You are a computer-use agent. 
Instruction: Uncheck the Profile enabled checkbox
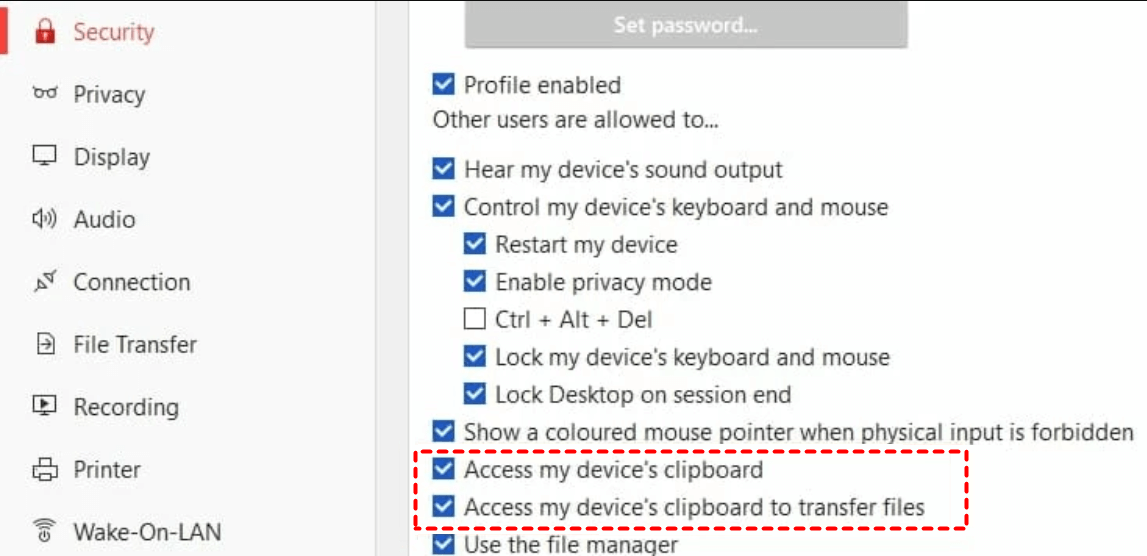[x=443, y=85]
